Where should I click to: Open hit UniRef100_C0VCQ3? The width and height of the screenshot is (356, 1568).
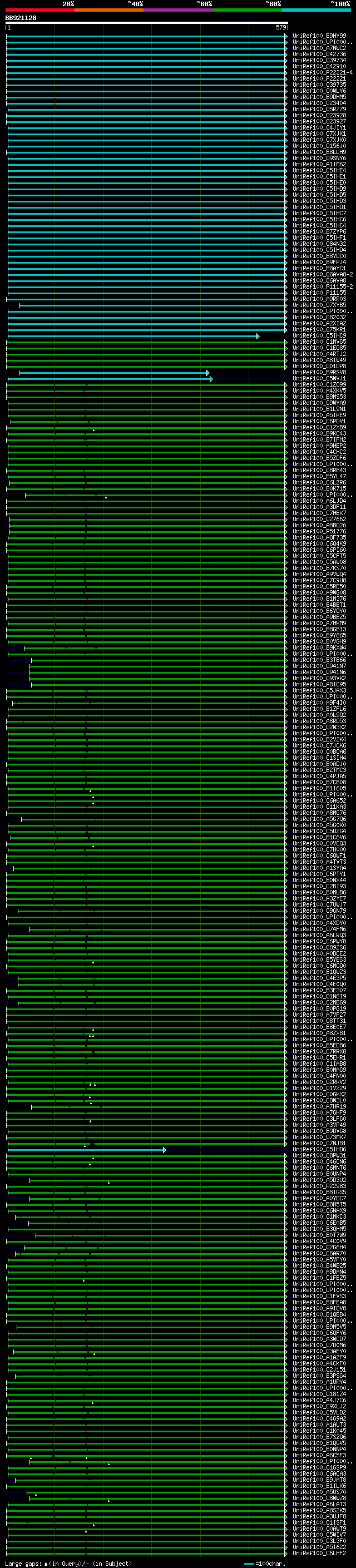(x=319, y=844)
